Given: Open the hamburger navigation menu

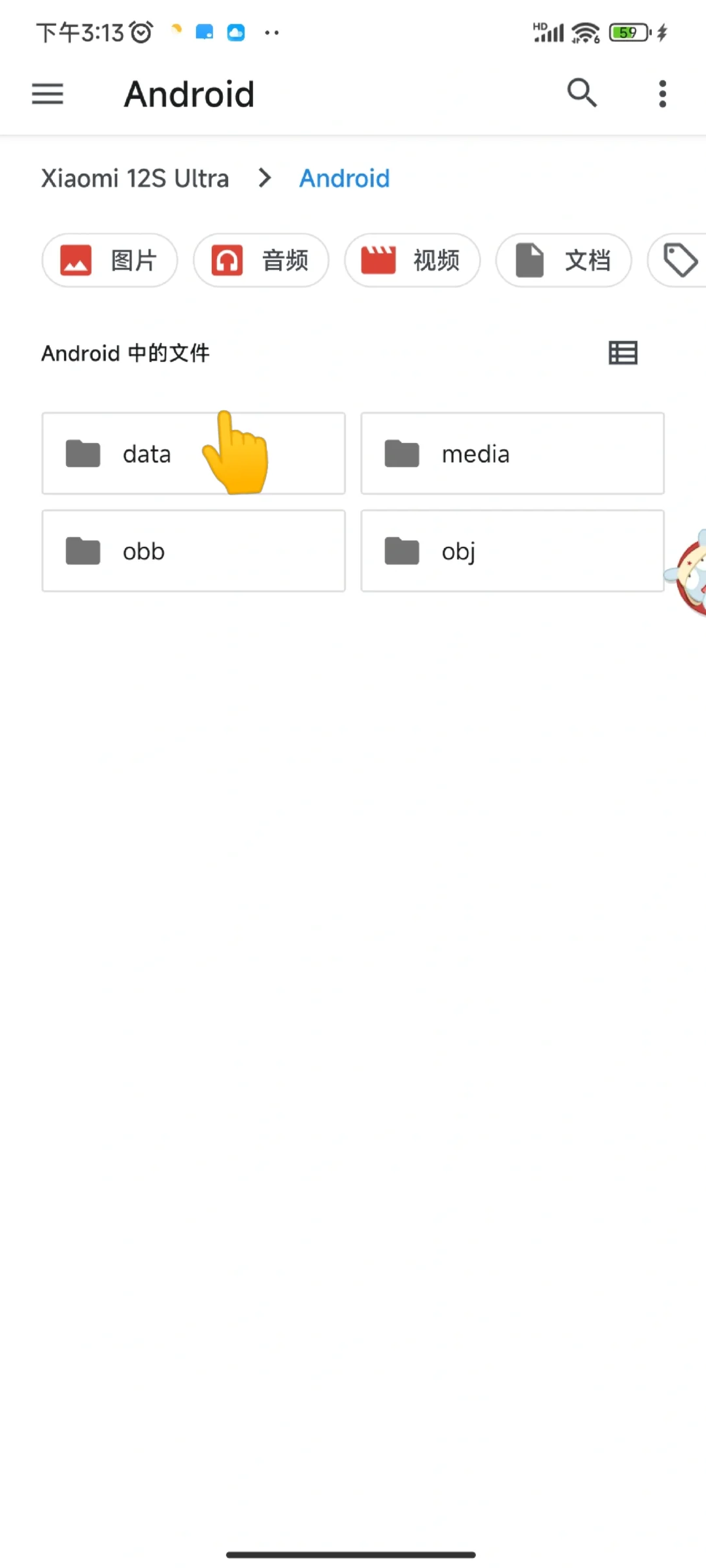Looking at the screenshot, I should pos(48,94).
